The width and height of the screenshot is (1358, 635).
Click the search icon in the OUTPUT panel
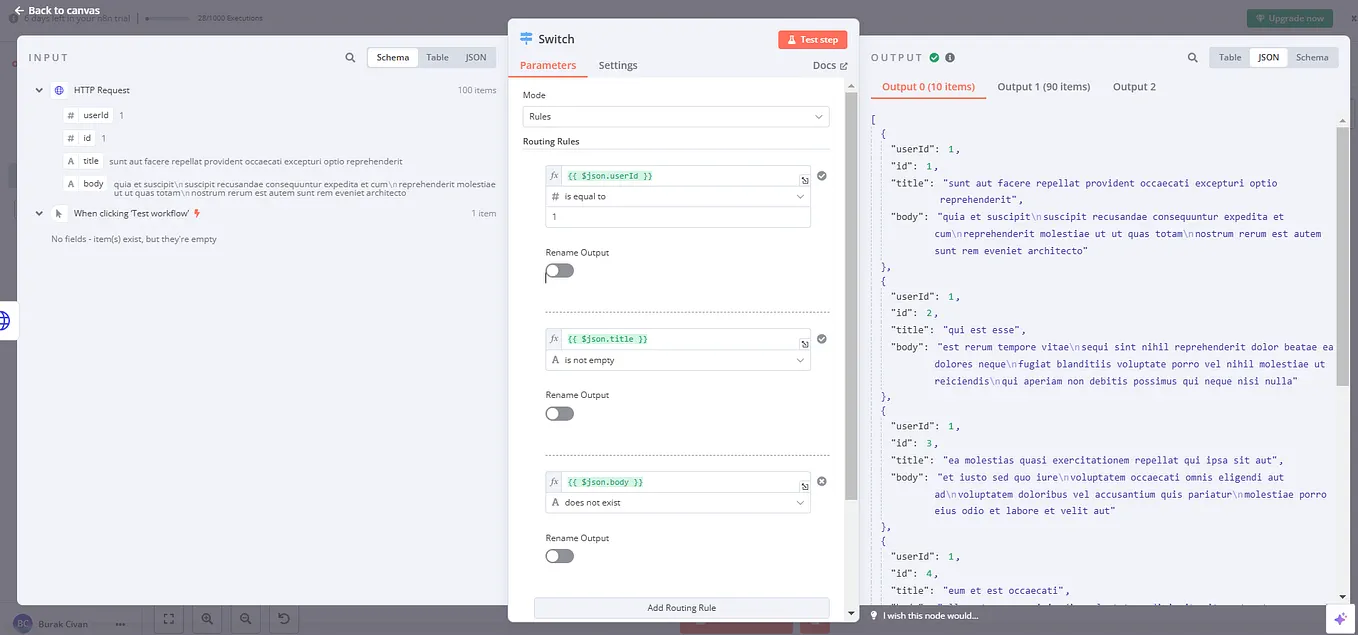pyautogui.click(x=1193, y=58)
